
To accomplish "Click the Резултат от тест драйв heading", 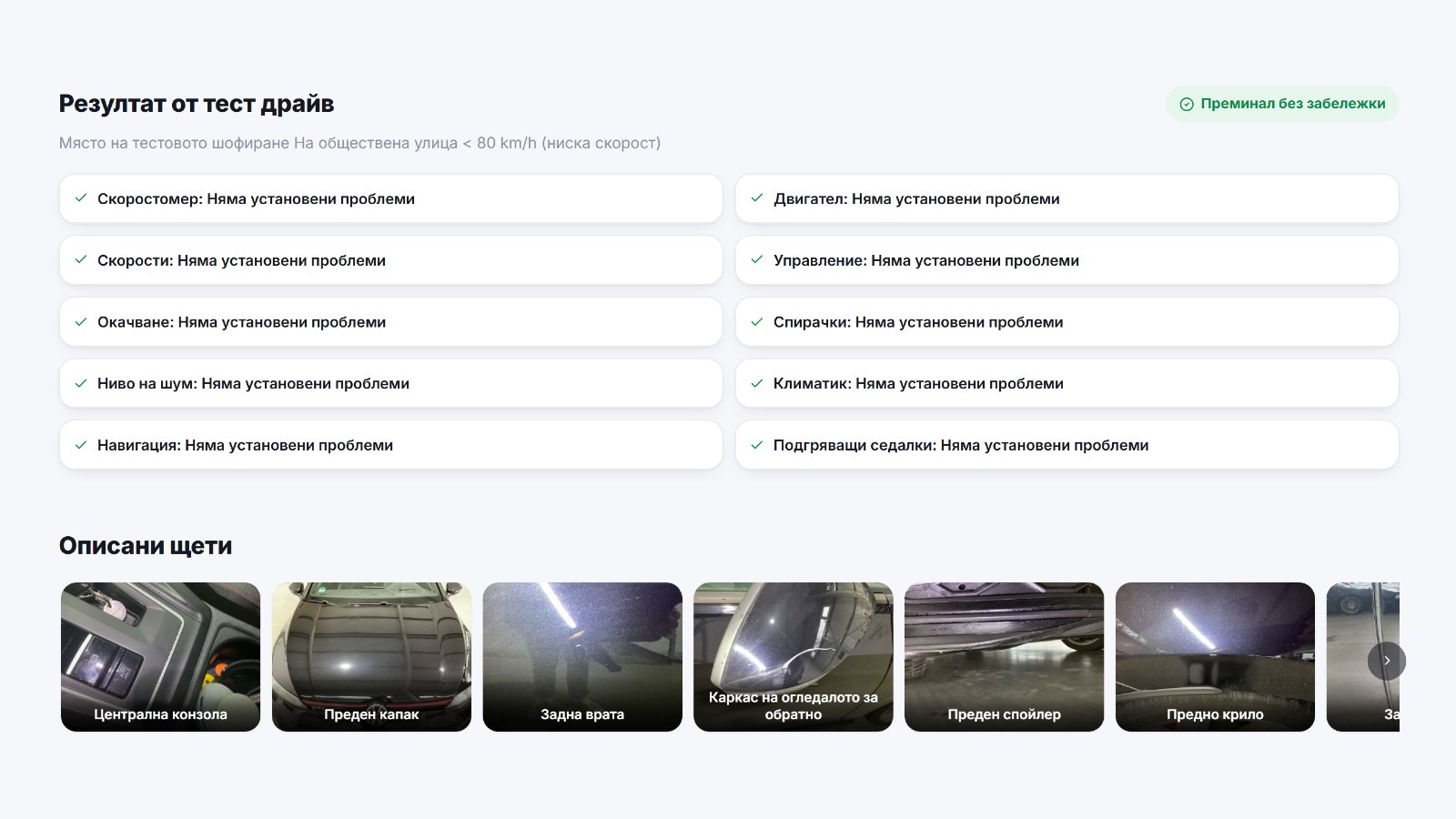I will click(197, 104).
